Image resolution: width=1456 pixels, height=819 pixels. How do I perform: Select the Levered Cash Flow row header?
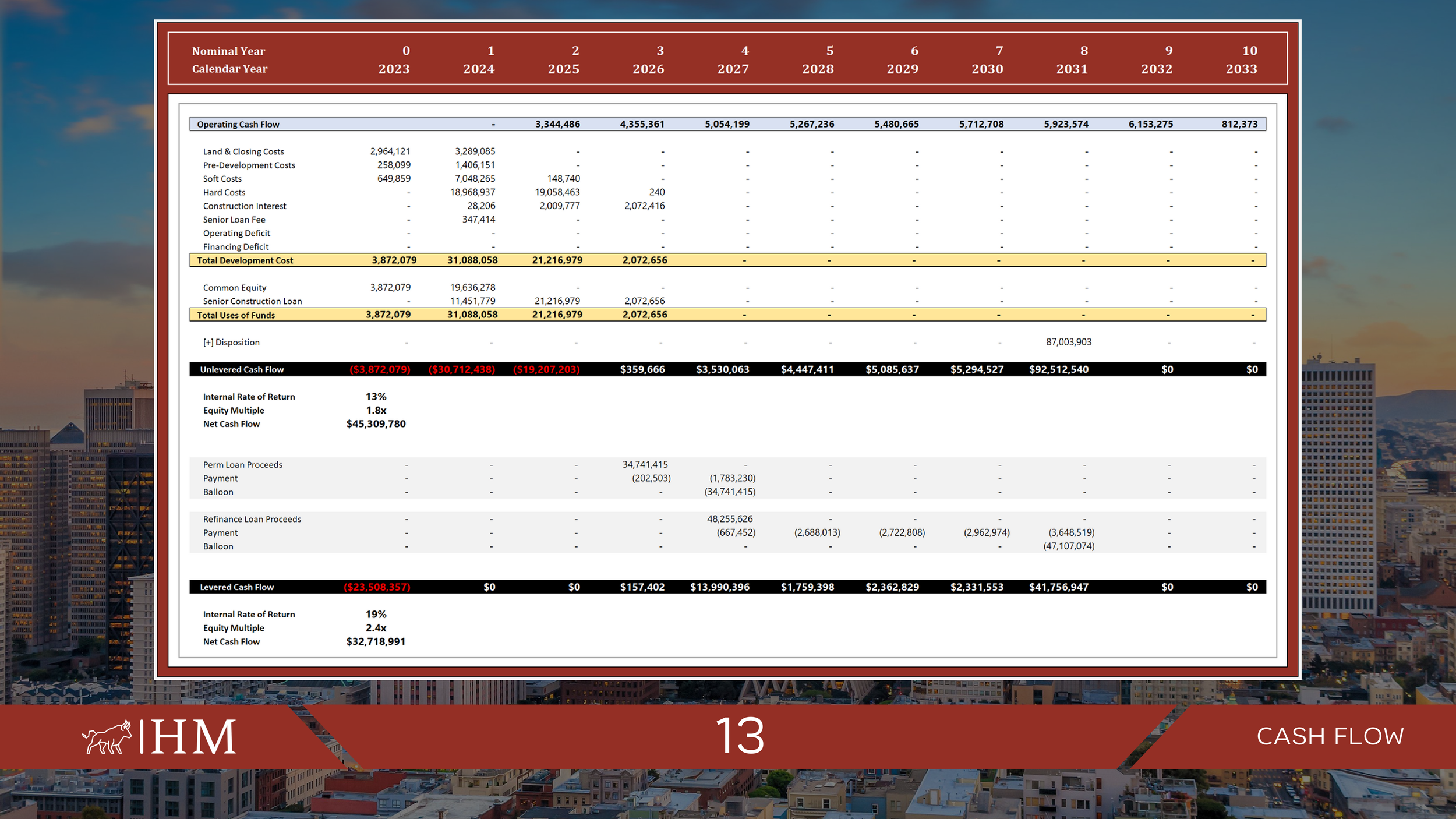click(236, 587)
